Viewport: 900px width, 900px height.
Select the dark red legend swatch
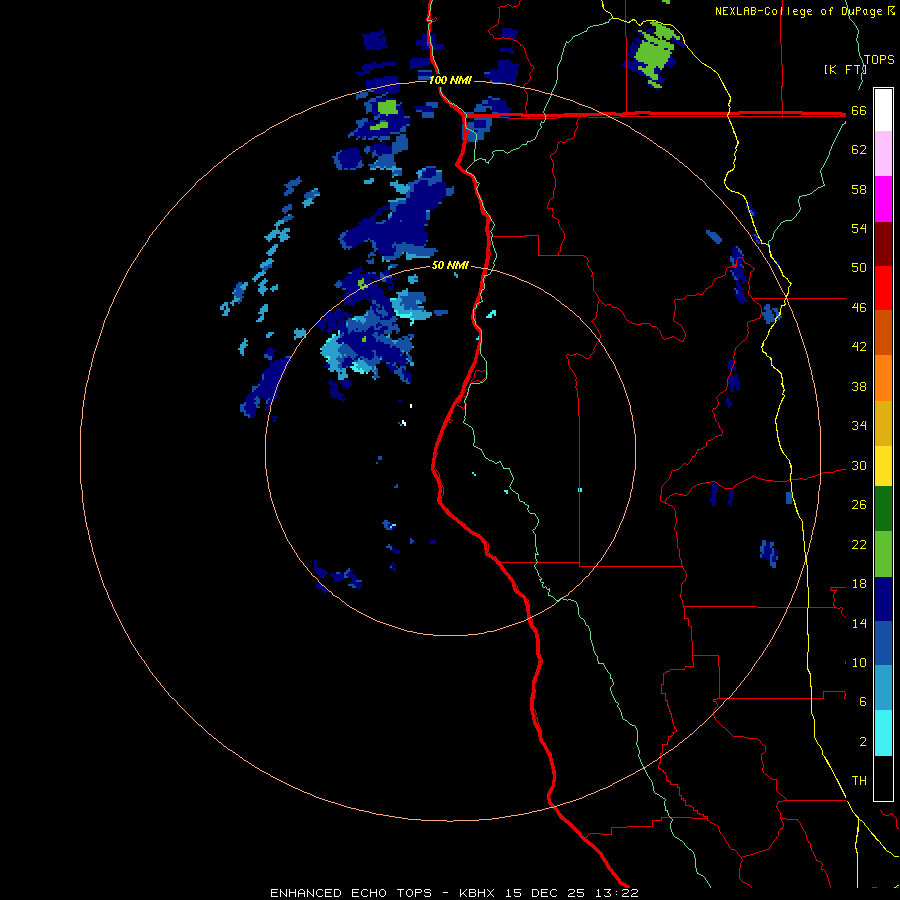(x=883, y=243)
